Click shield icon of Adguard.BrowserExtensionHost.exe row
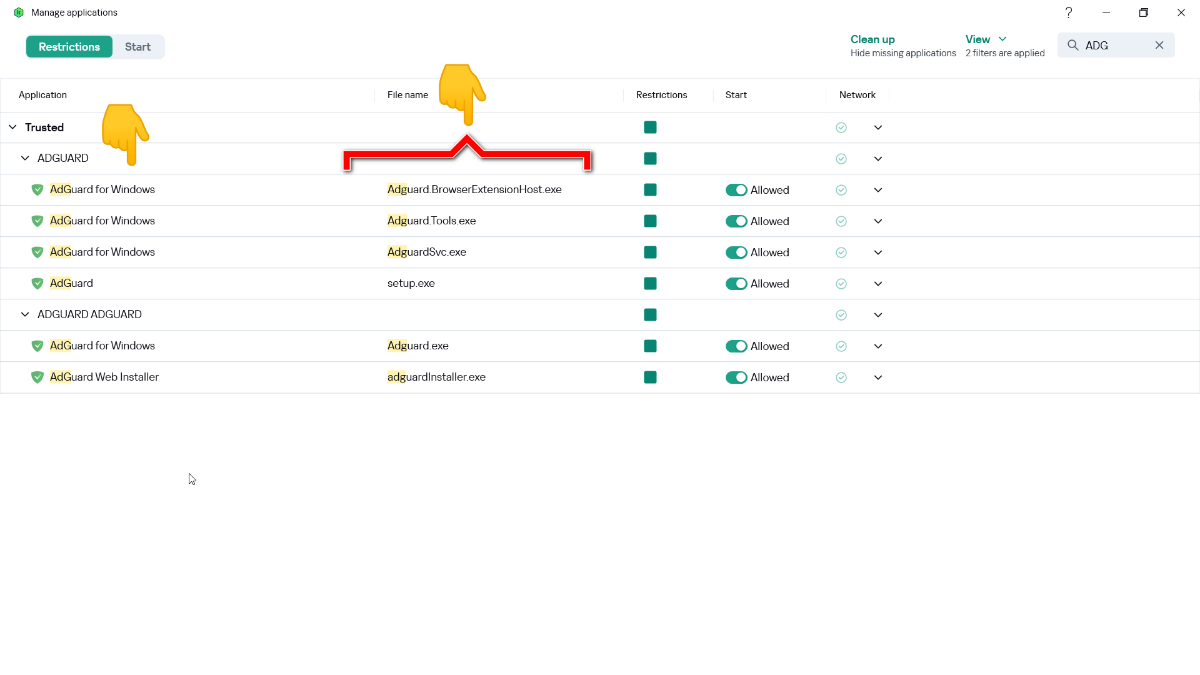This screenshot has height=675, width=1200. pyautogui.click(x=38, y=190)
